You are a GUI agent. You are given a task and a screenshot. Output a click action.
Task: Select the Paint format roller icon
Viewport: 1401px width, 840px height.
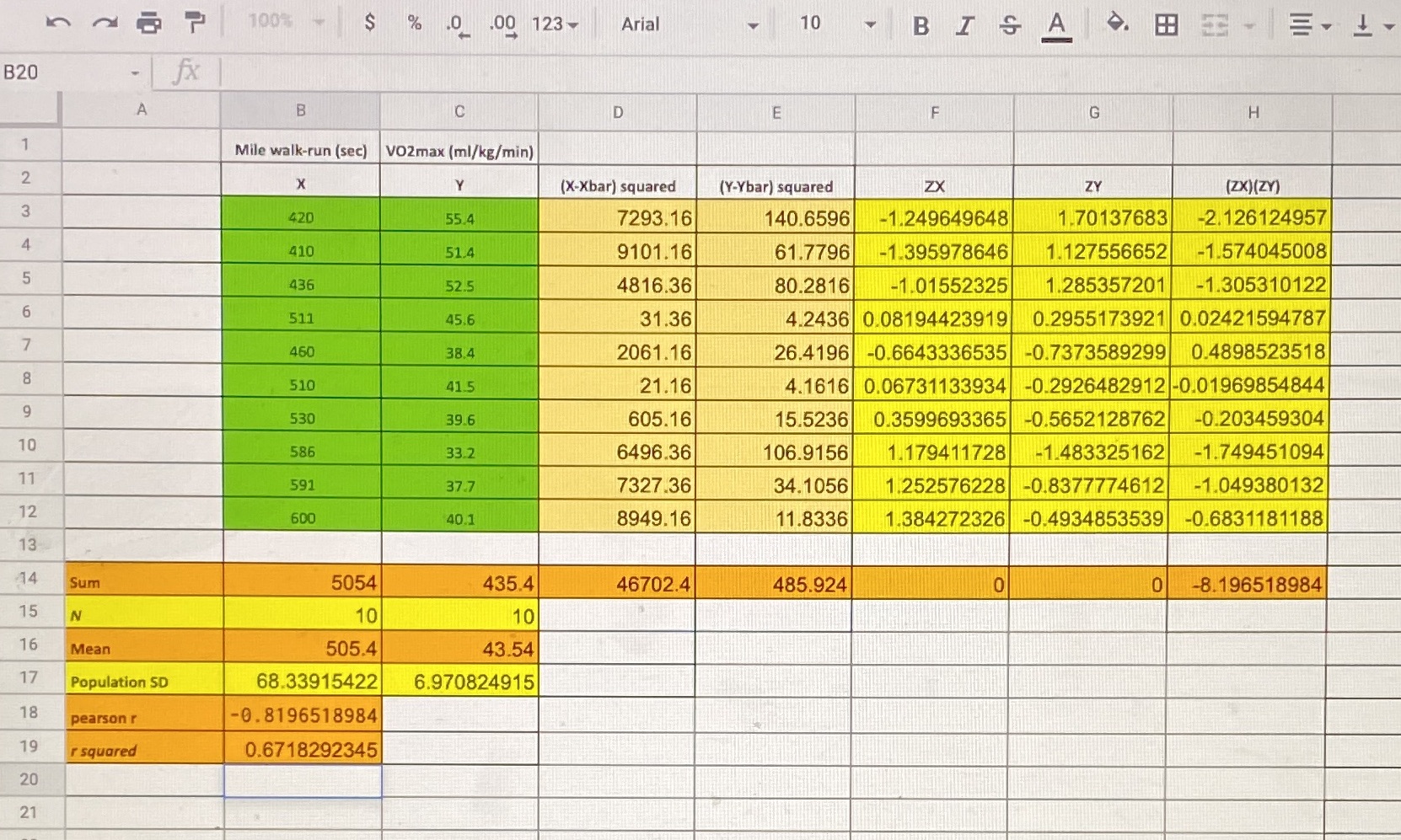194,24
